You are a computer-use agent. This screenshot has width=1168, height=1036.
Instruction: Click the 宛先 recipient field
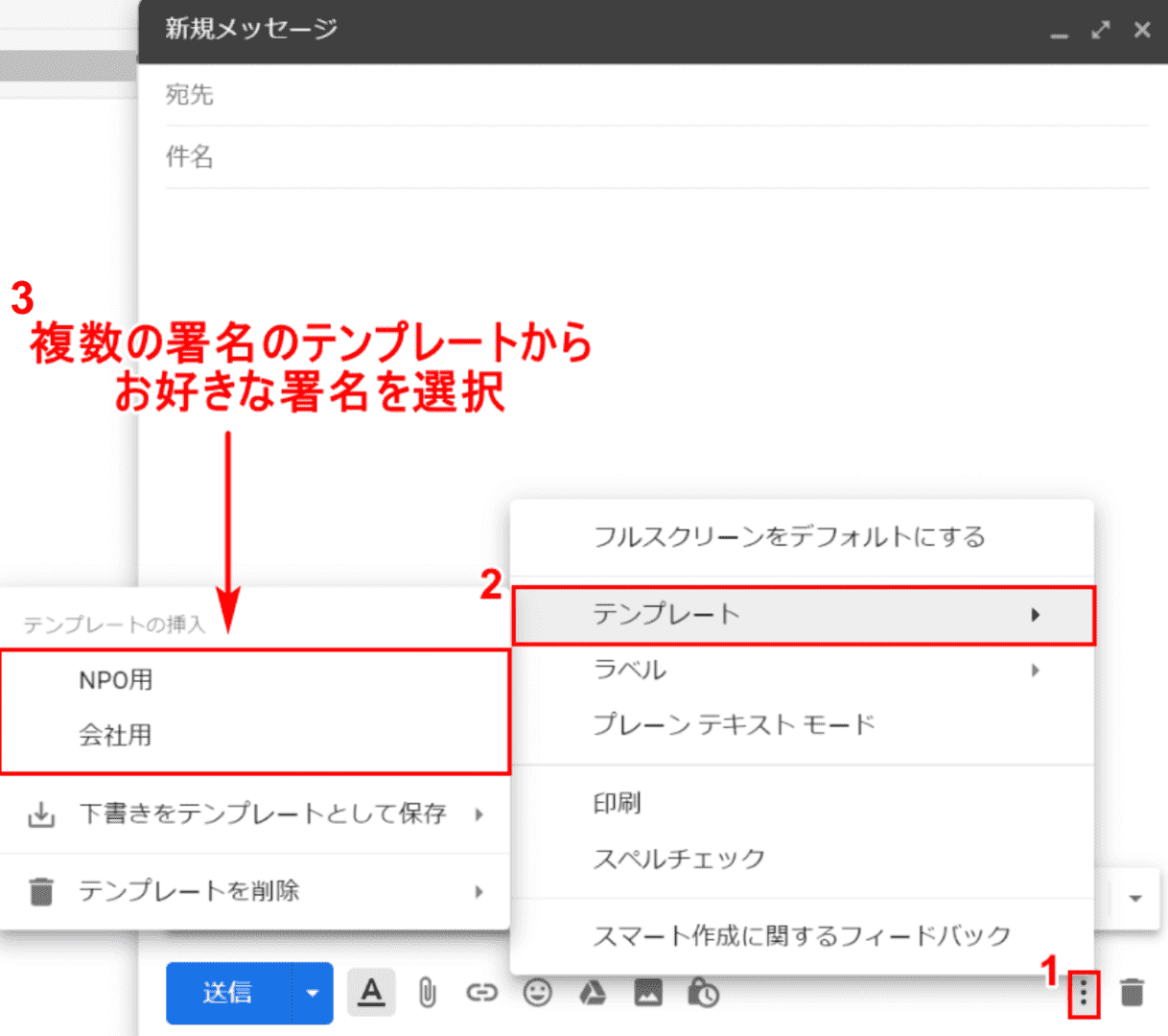657,95
